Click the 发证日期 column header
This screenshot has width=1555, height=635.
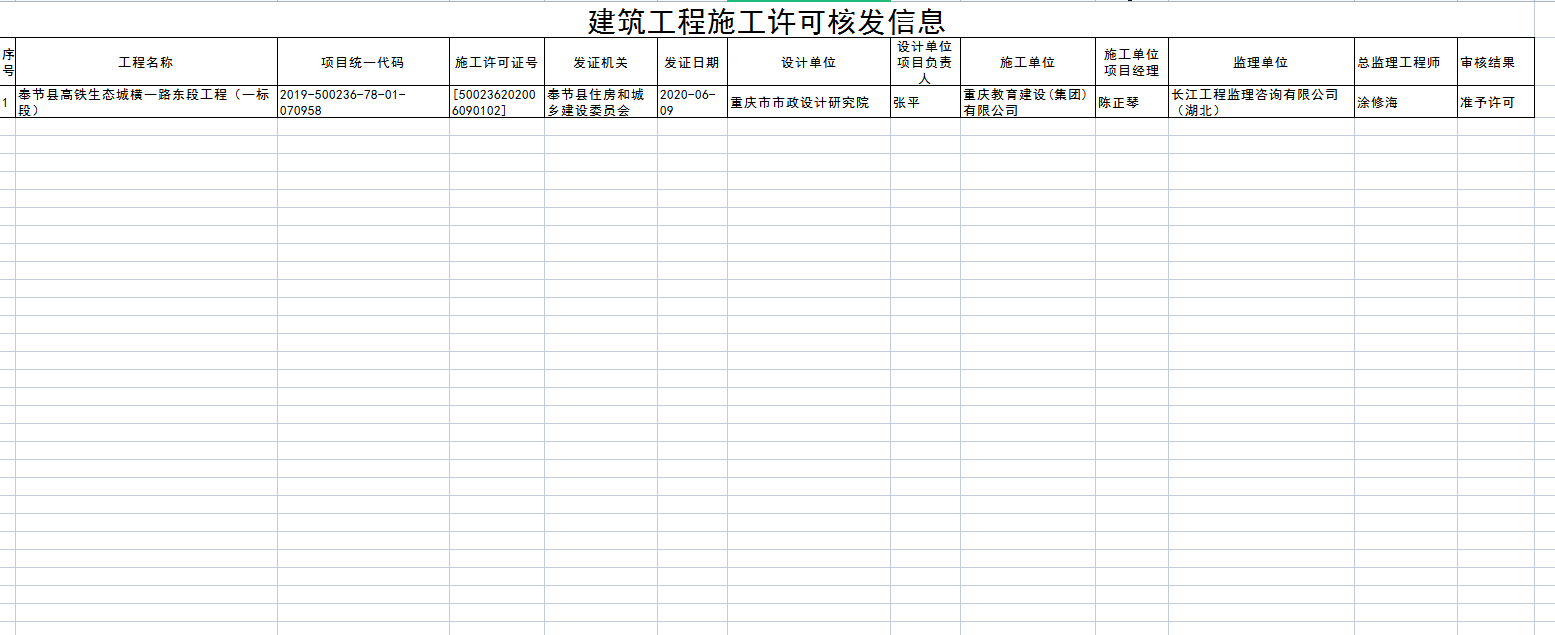tap(692, 62)
